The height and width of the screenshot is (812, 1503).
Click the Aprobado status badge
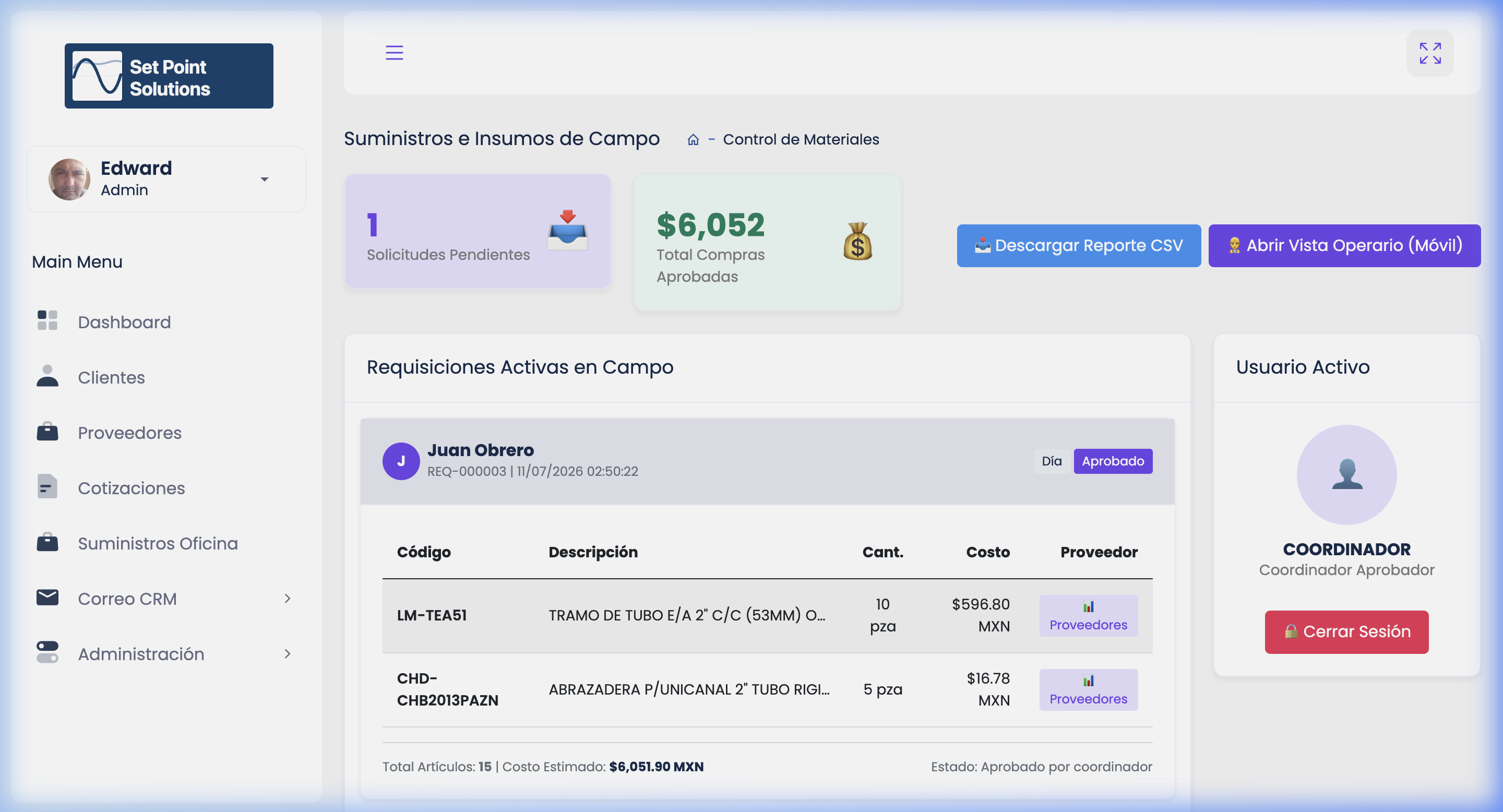(1113, 461)
